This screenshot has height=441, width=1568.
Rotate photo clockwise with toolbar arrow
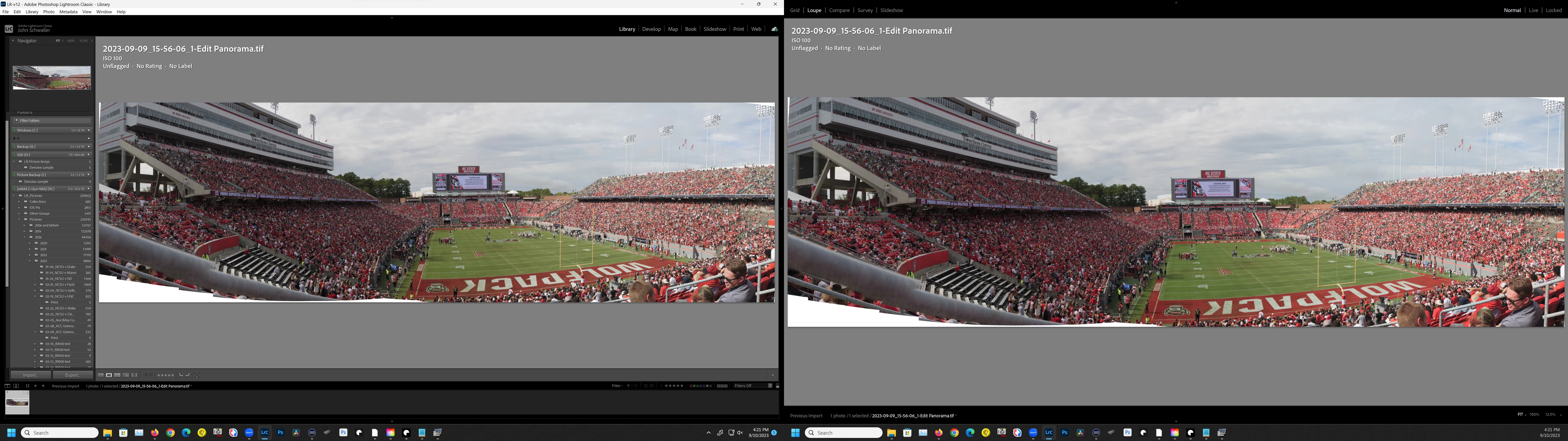[x=187, y=375]
